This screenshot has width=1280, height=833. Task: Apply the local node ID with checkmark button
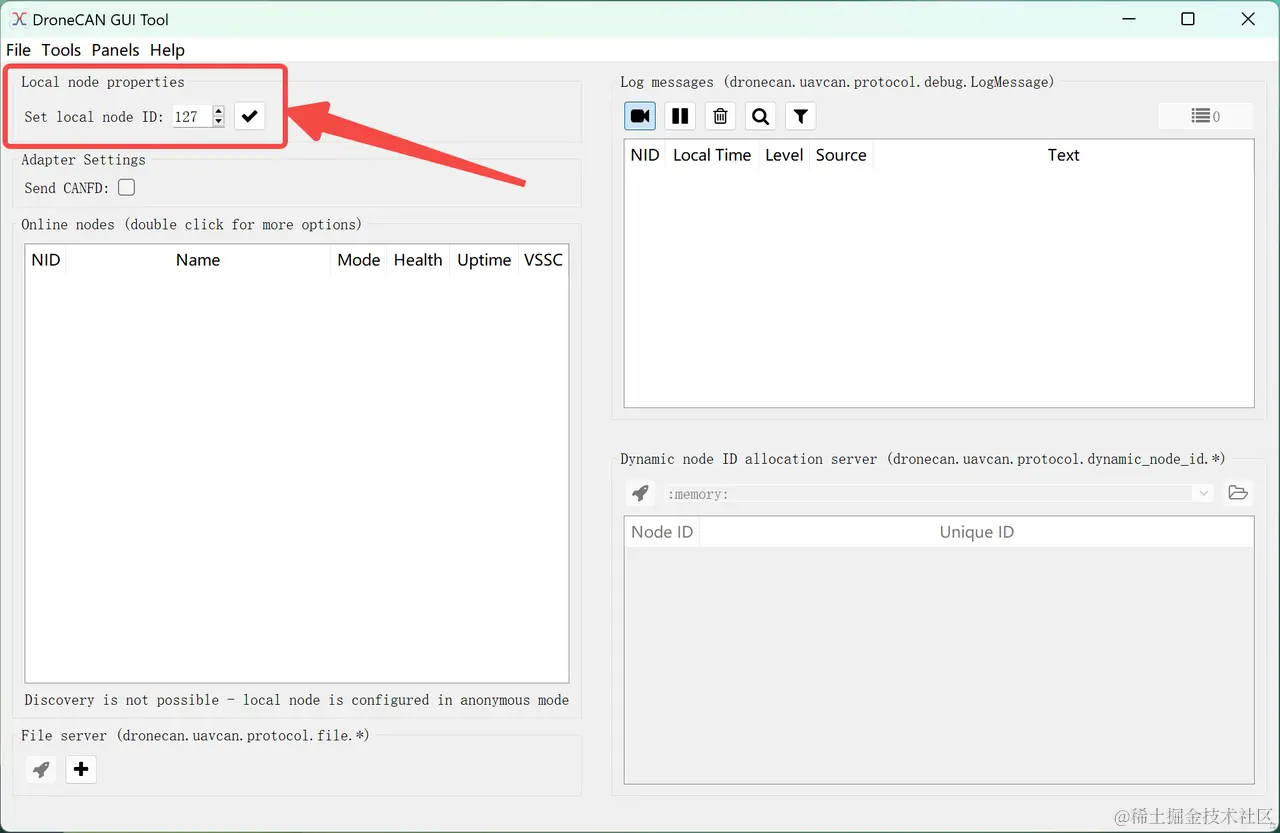coord(250,117)
